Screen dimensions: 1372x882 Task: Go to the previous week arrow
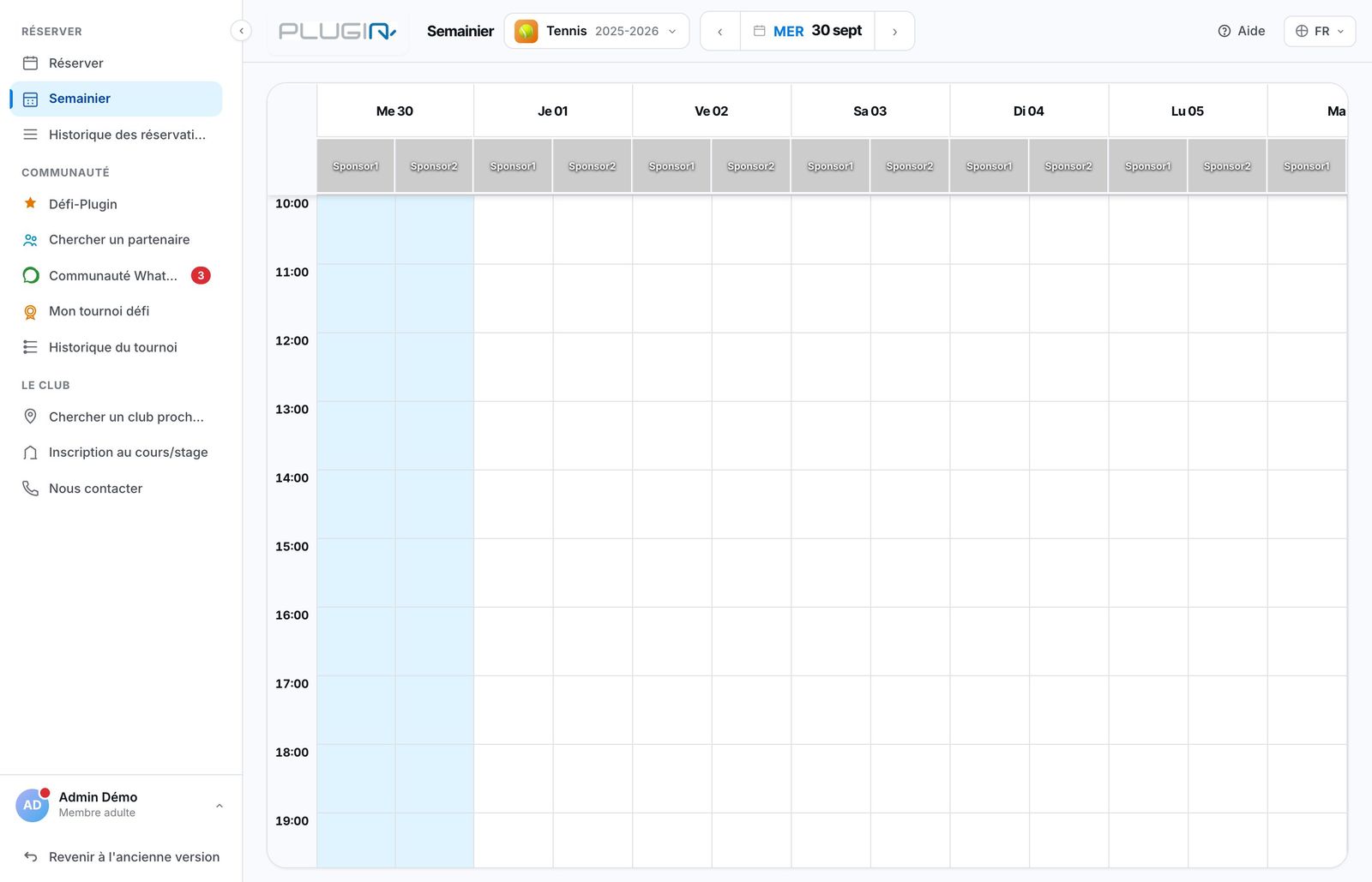(x=720, y=31)
